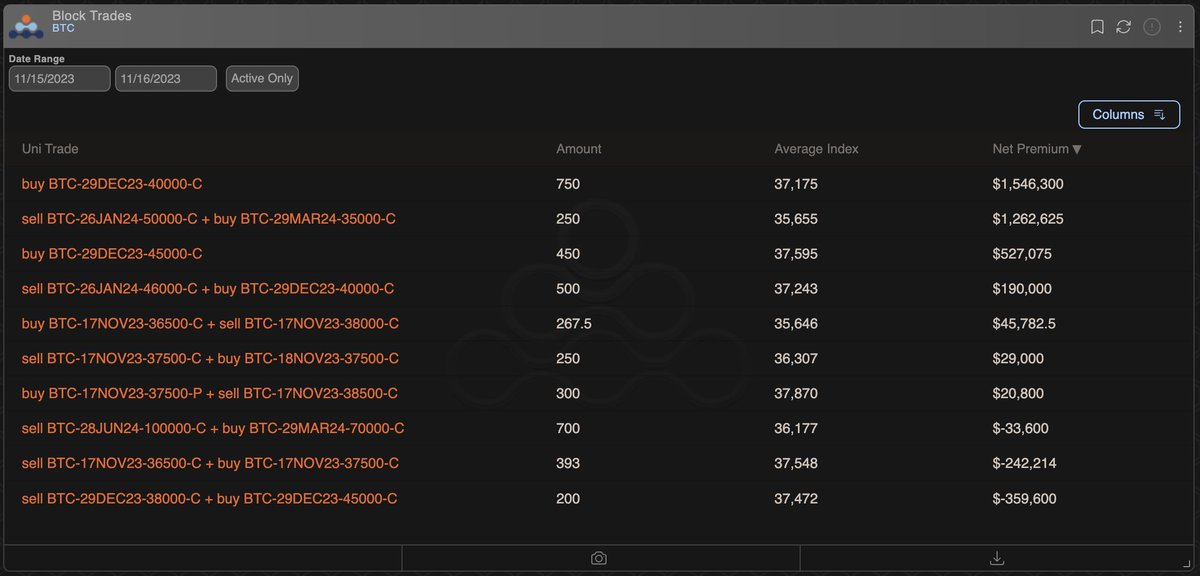Select the net premium $29,000
This screenshot has width=1200, height=576.
[1018, 359]
